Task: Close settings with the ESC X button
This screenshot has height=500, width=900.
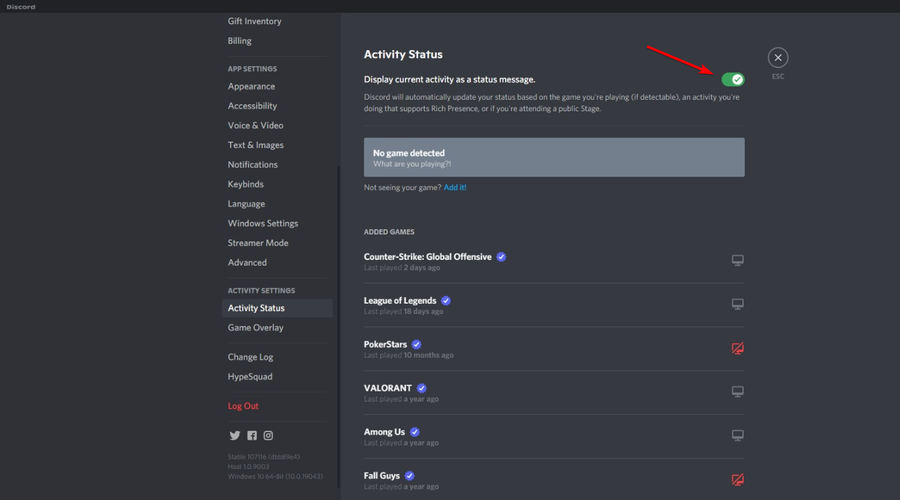Action: pos(778,58)
